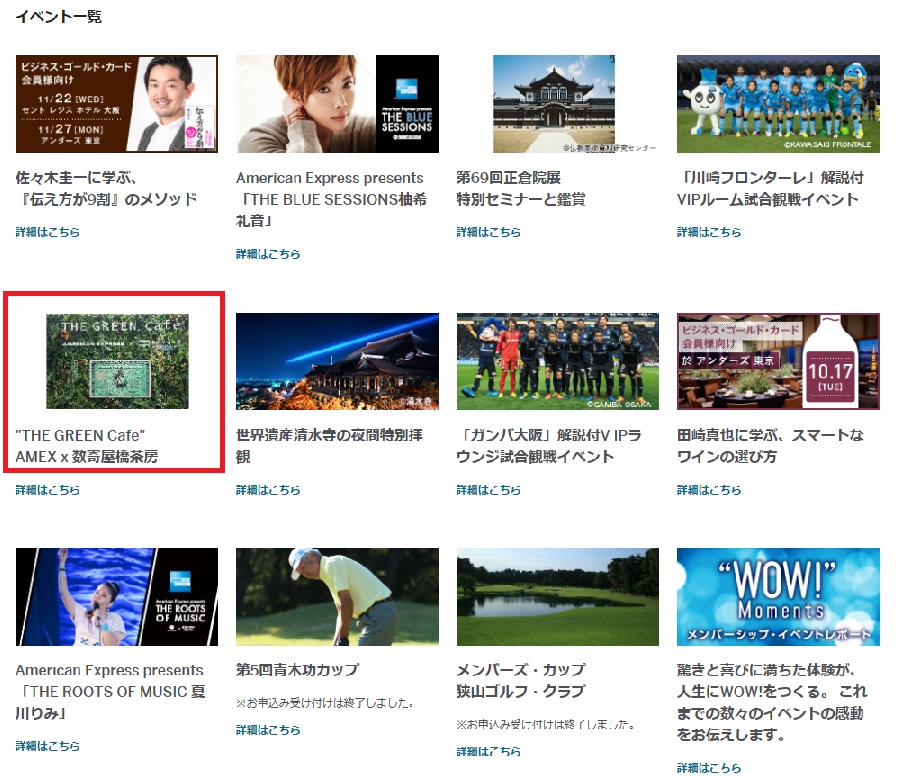Click 詳細はこちら under 川崎フロンターレ event

coord(709,232)
